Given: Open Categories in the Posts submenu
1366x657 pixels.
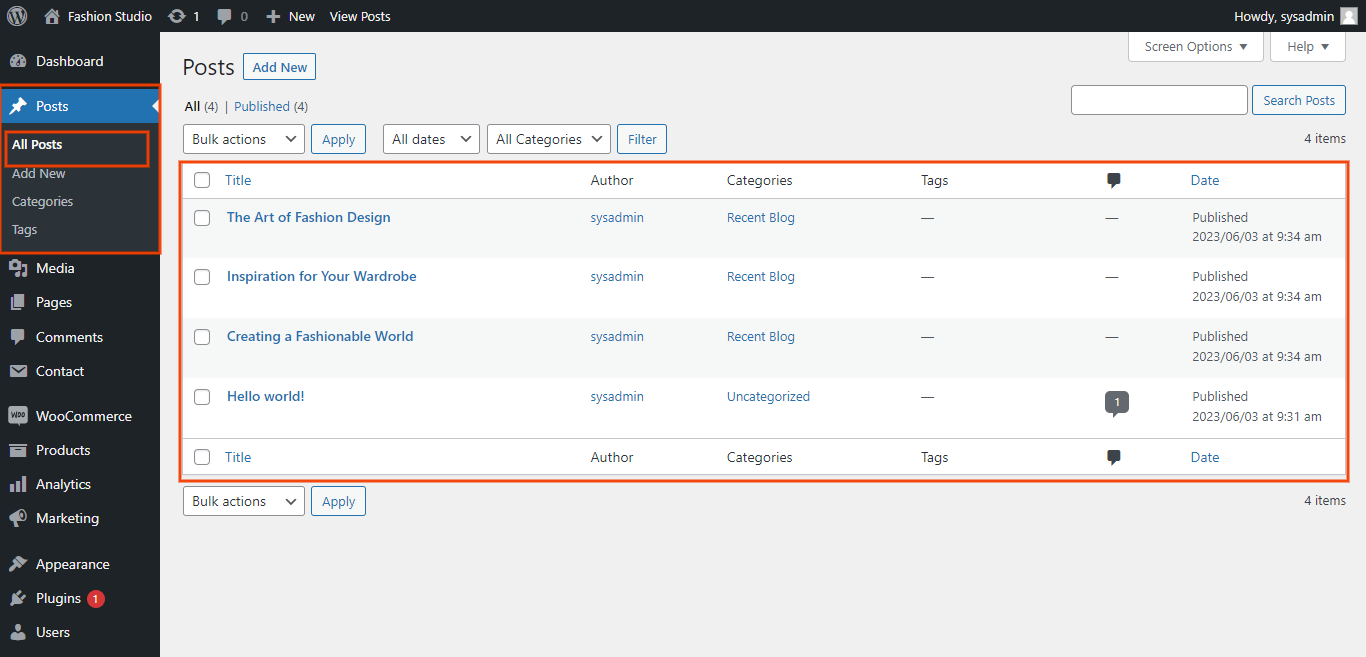Looking at the screenshot, I should pos(42,201).
